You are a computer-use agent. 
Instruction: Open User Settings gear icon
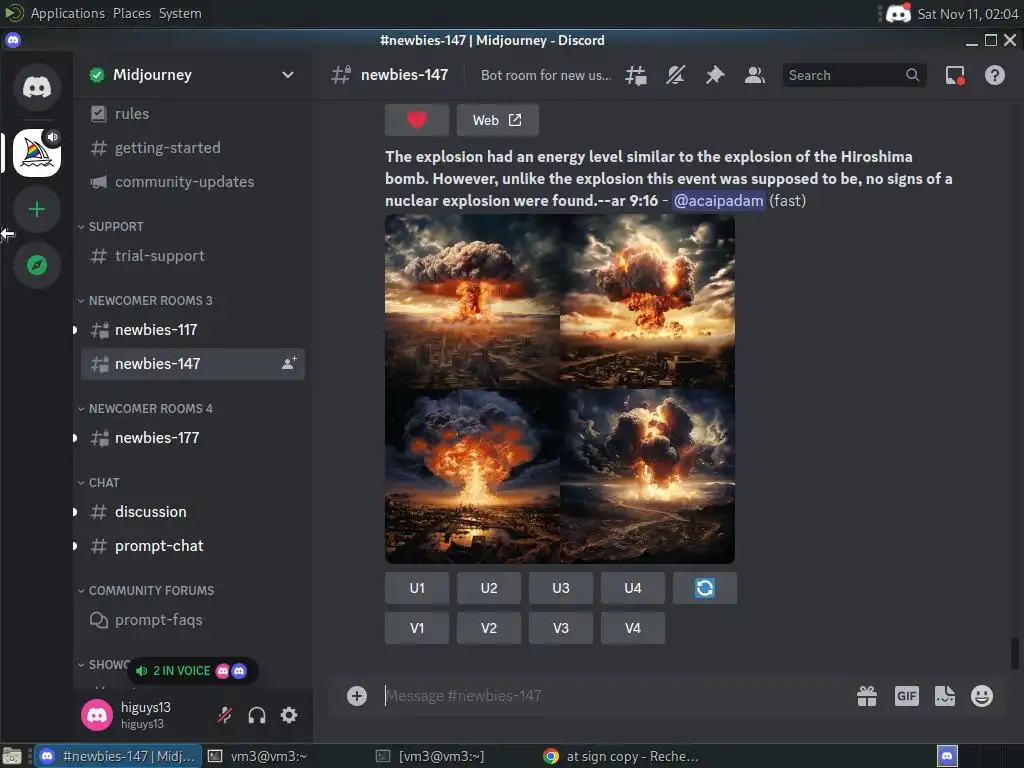(289, 715)
